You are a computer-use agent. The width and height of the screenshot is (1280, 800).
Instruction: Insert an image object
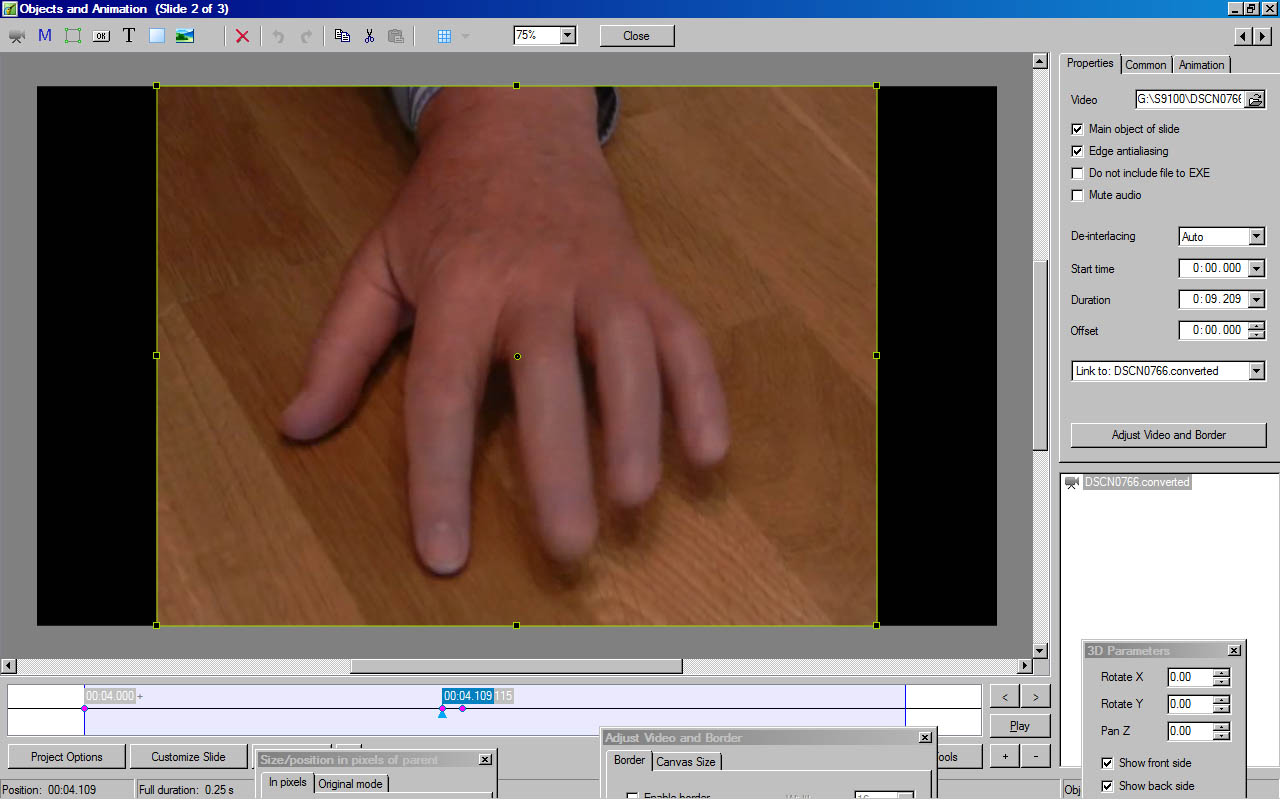tap(185, 36)
